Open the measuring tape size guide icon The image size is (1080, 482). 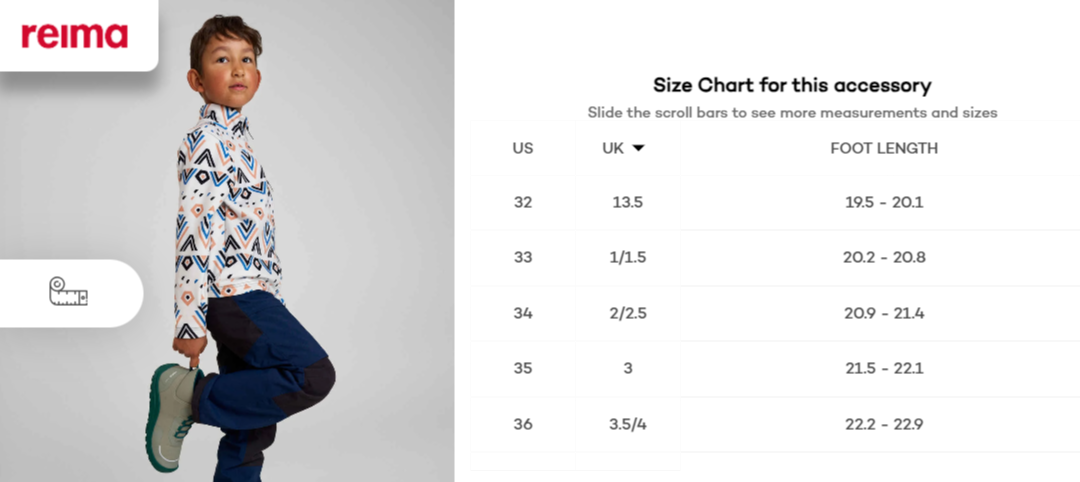click(x=68, y=292)
